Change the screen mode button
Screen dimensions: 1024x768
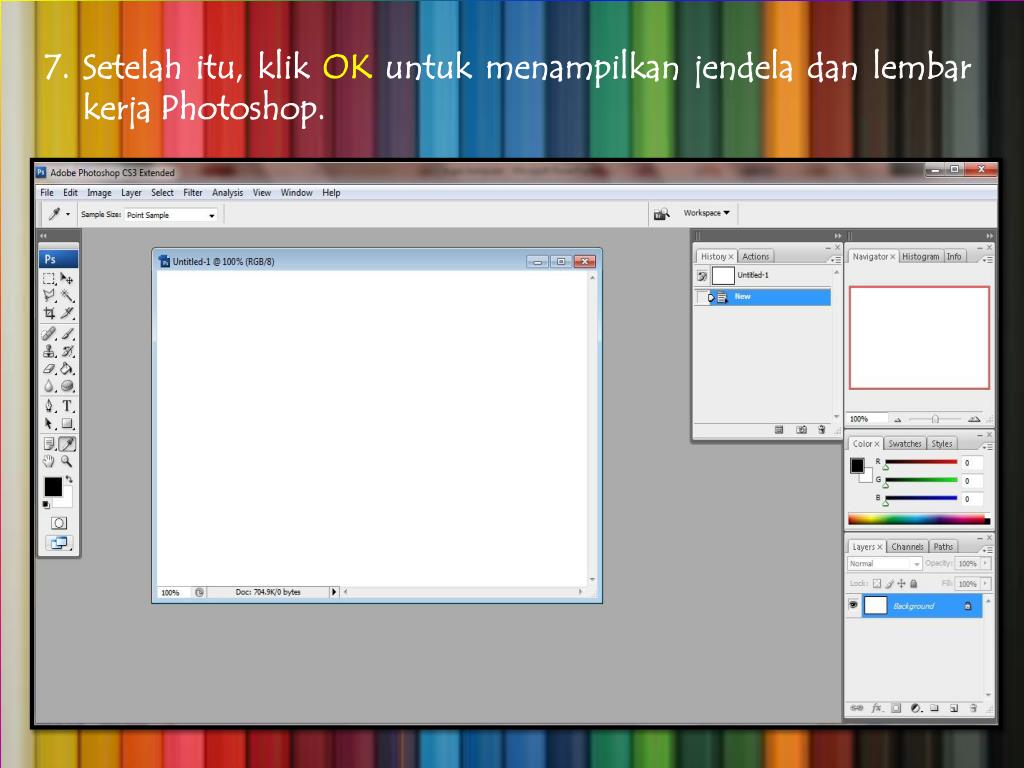[x=59, y=543]
